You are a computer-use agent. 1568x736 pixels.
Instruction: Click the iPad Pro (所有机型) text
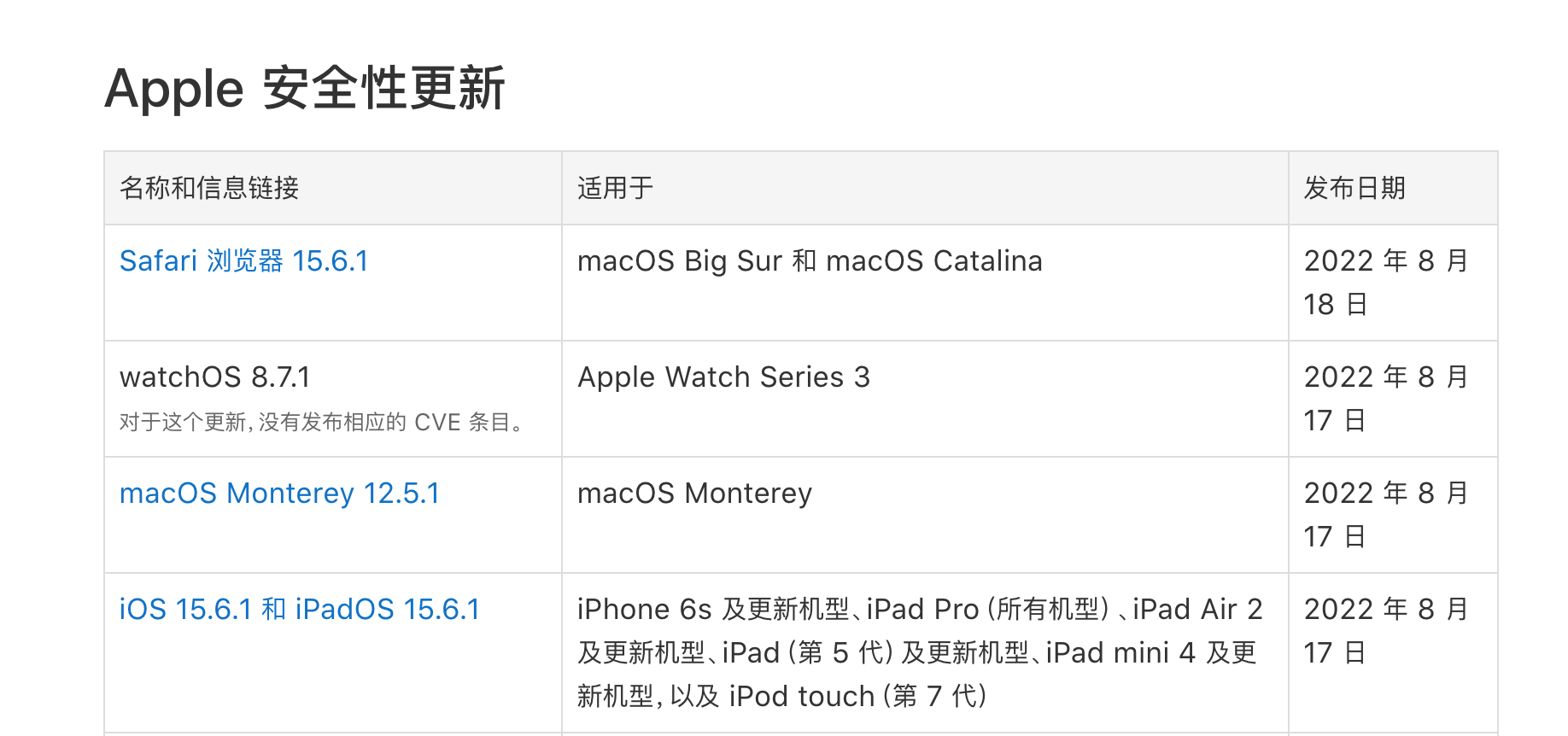point(987,610)
